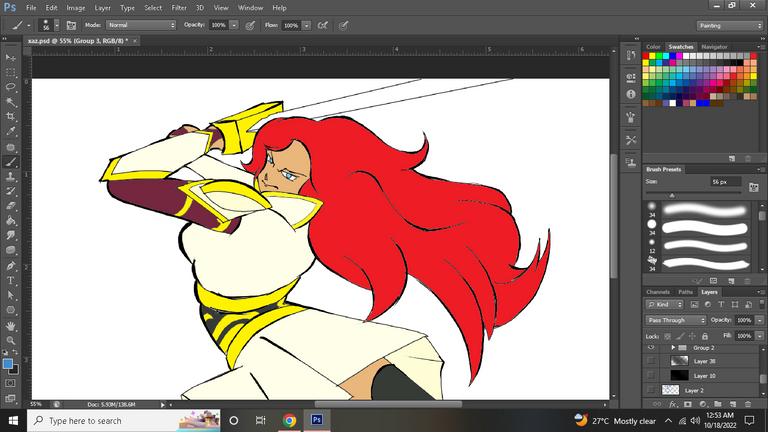Open the Pass Through blend mode dropdown
Screen dimensions: 768x432
pos(675,320)
